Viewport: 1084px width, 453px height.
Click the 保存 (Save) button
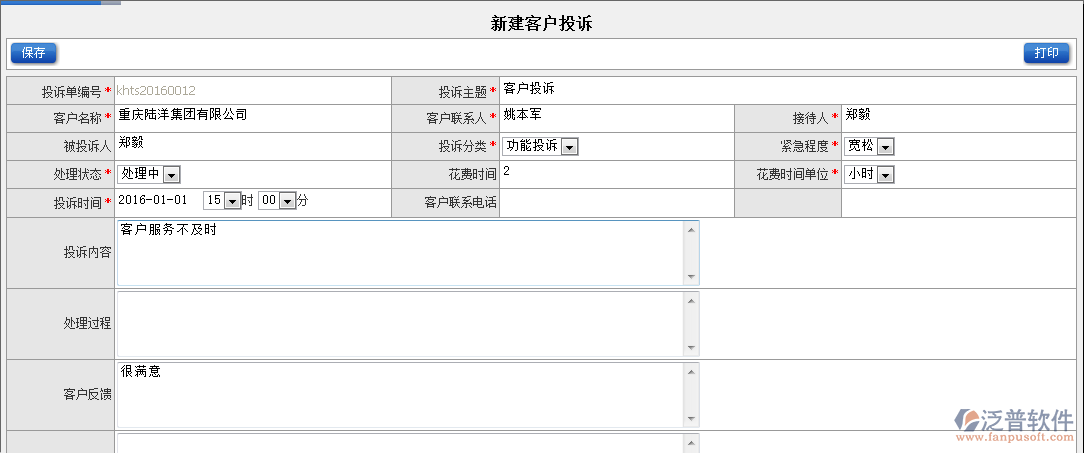point(33,53)
